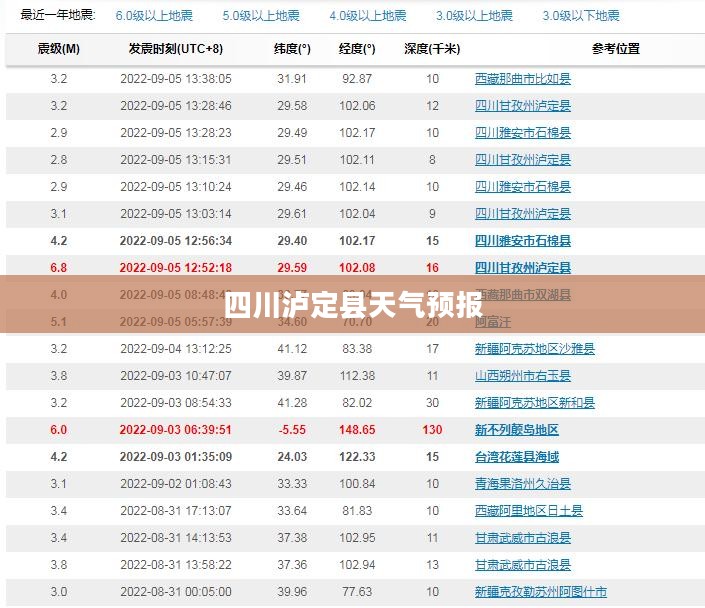This screenshot has width=705, height=608.
Task: Click the longitude value 102.06
Action: (357, 106)
